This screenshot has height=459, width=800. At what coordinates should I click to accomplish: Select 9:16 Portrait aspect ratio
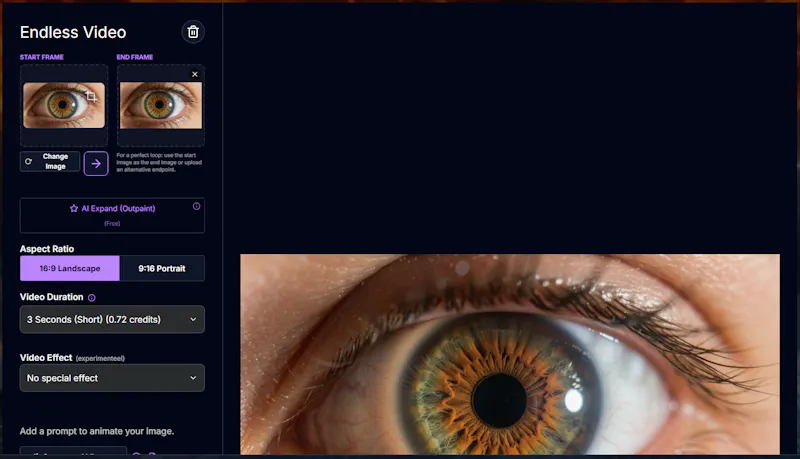click(x=162, y=268)
